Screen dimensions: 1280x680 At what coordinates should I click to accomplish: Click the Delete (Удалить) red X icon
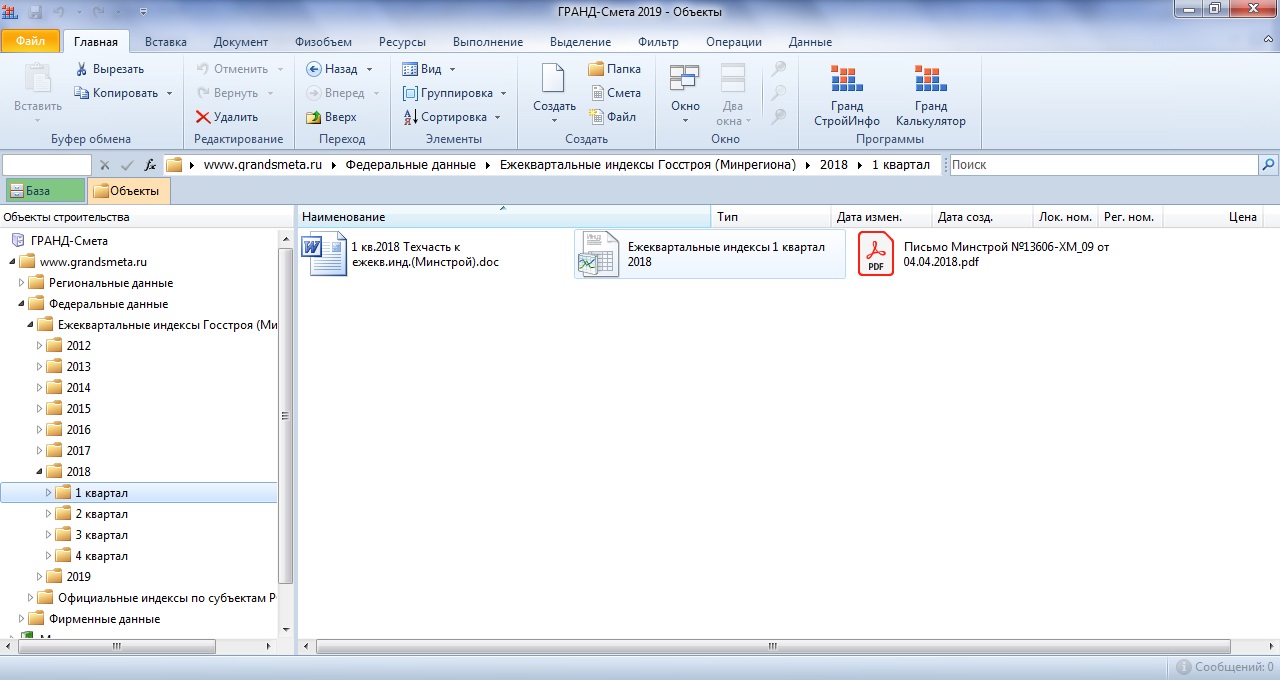[203, 117]
